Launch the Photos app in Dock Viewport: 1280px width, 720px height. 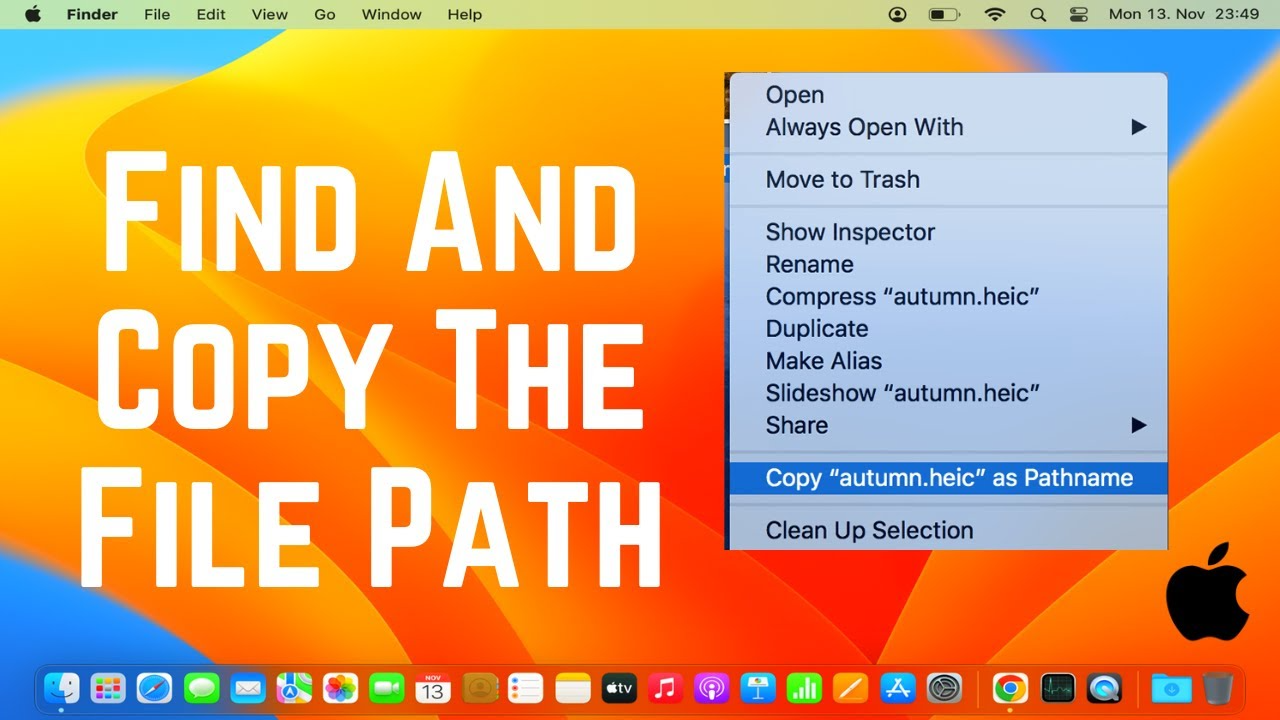[x=341, y=688]
